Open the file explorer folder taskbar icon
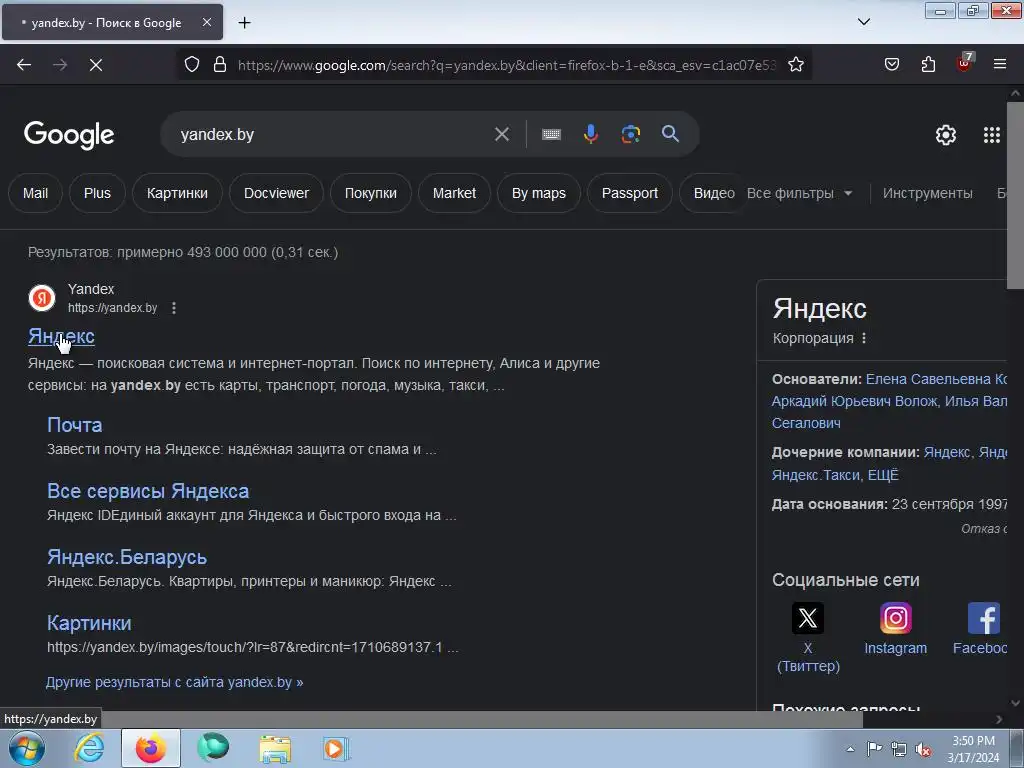Viewport: 1024px width, 768px height. 275,748
